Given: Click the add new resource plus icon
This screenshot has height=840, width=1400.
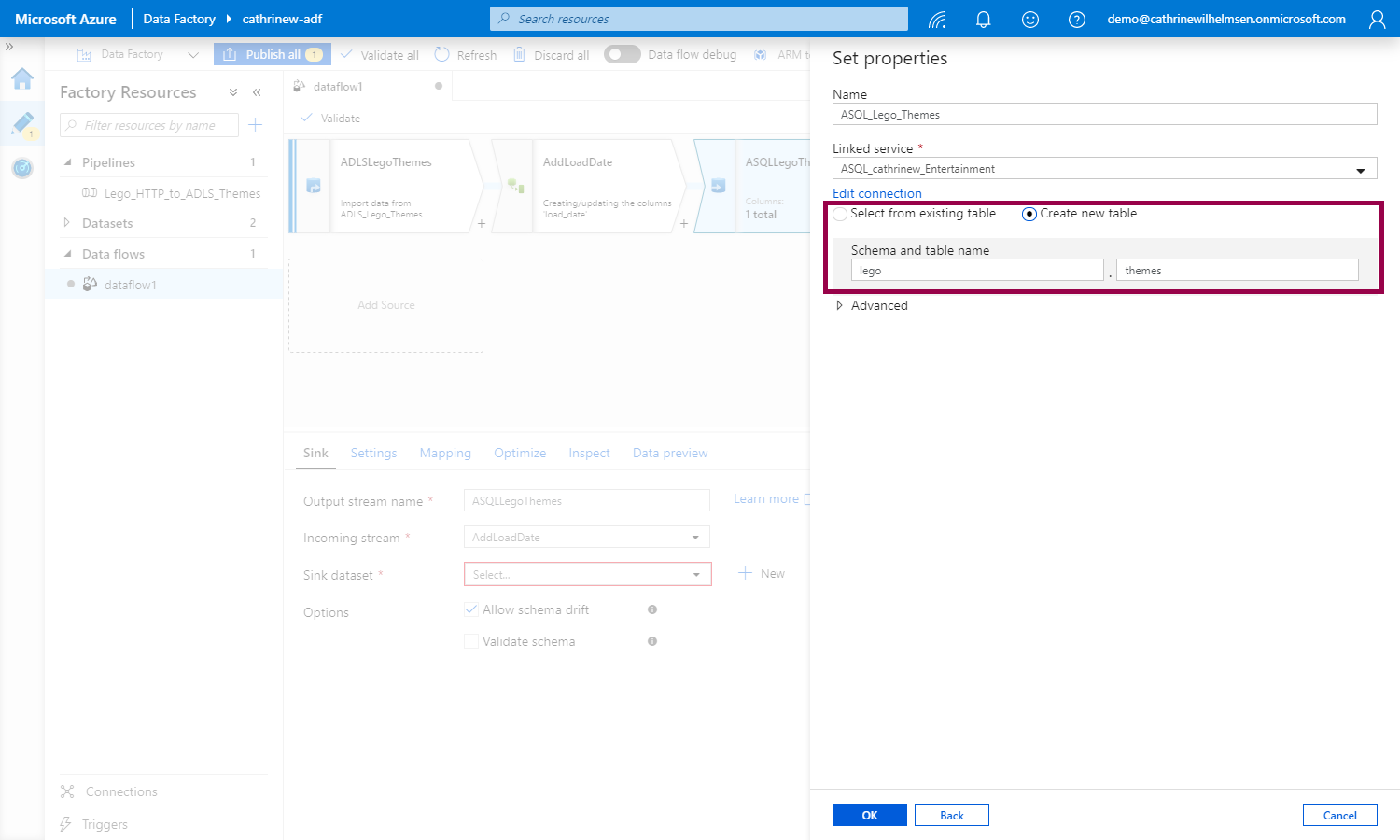Looking at the screenshot, I should tap(256, 125).
